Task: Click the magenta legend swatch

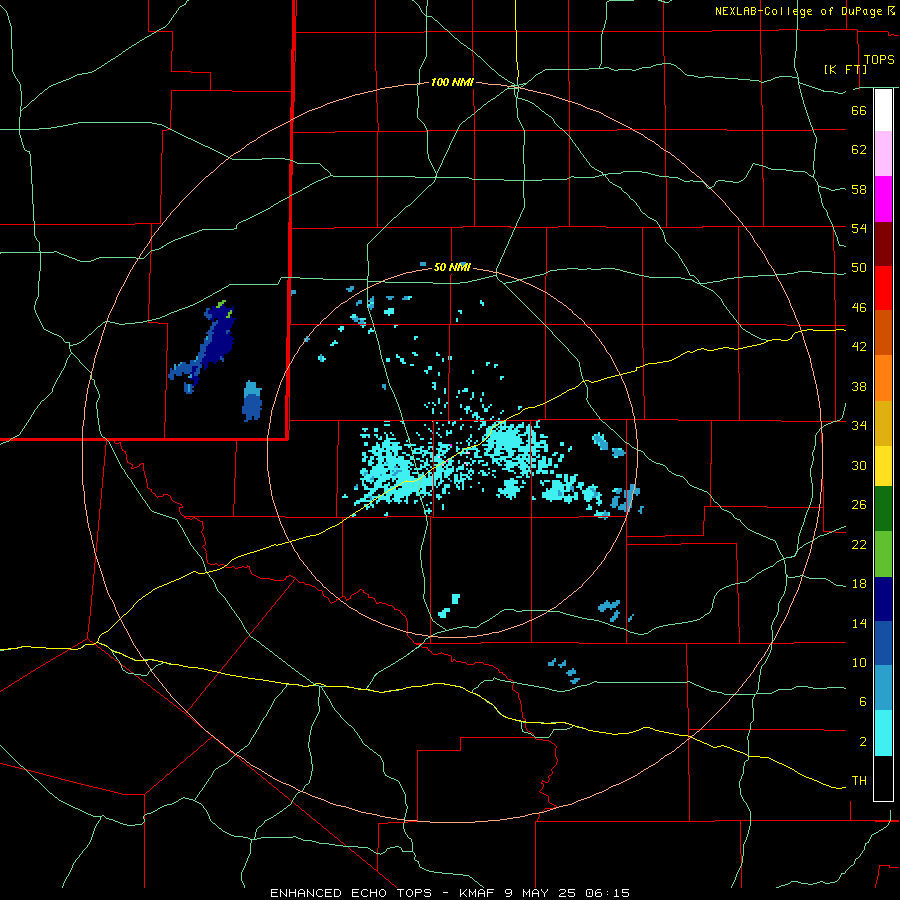Action: pos(883,199)
